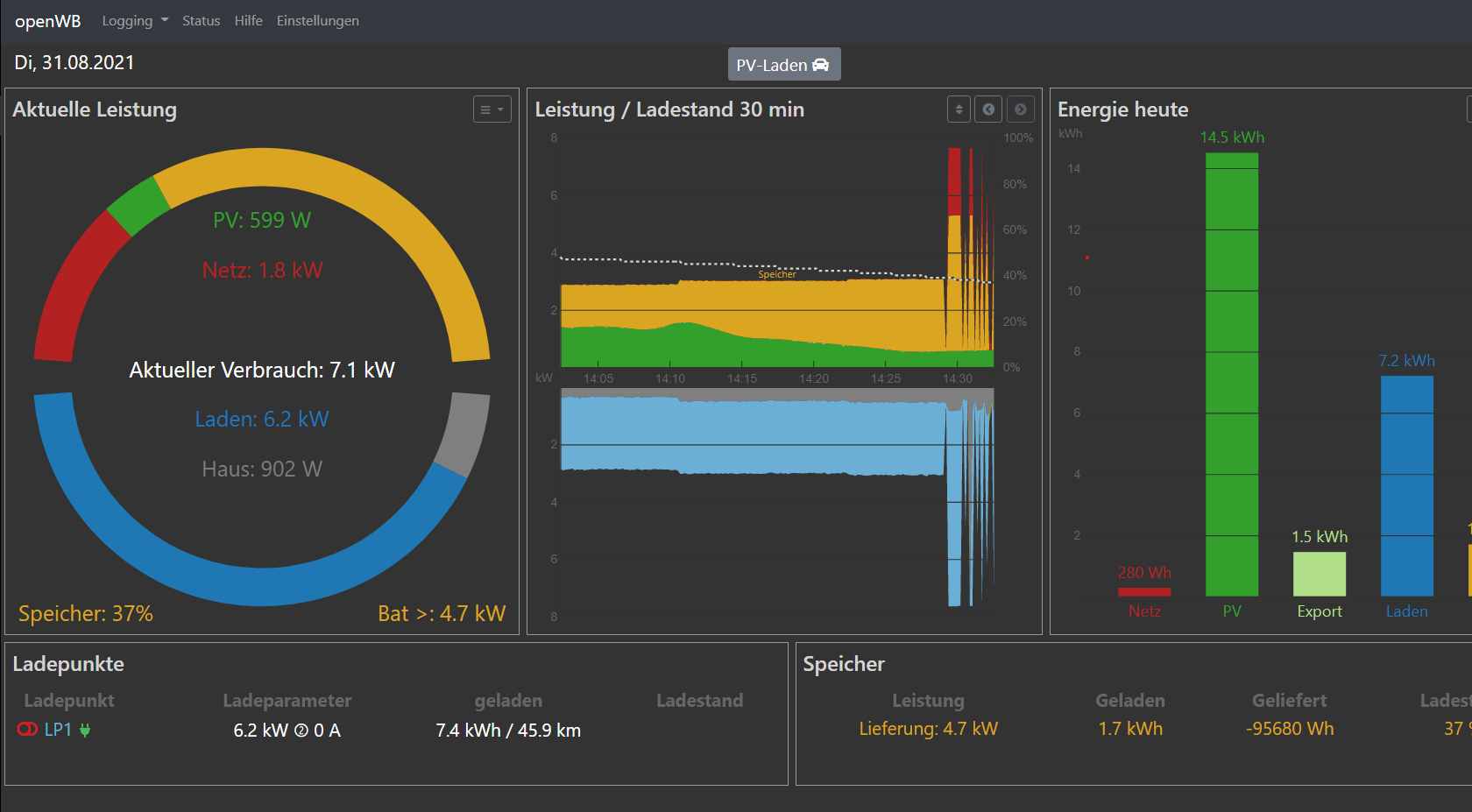Click the graph range up/down arrows button
1472x812 pixels.
click(959, 109)
